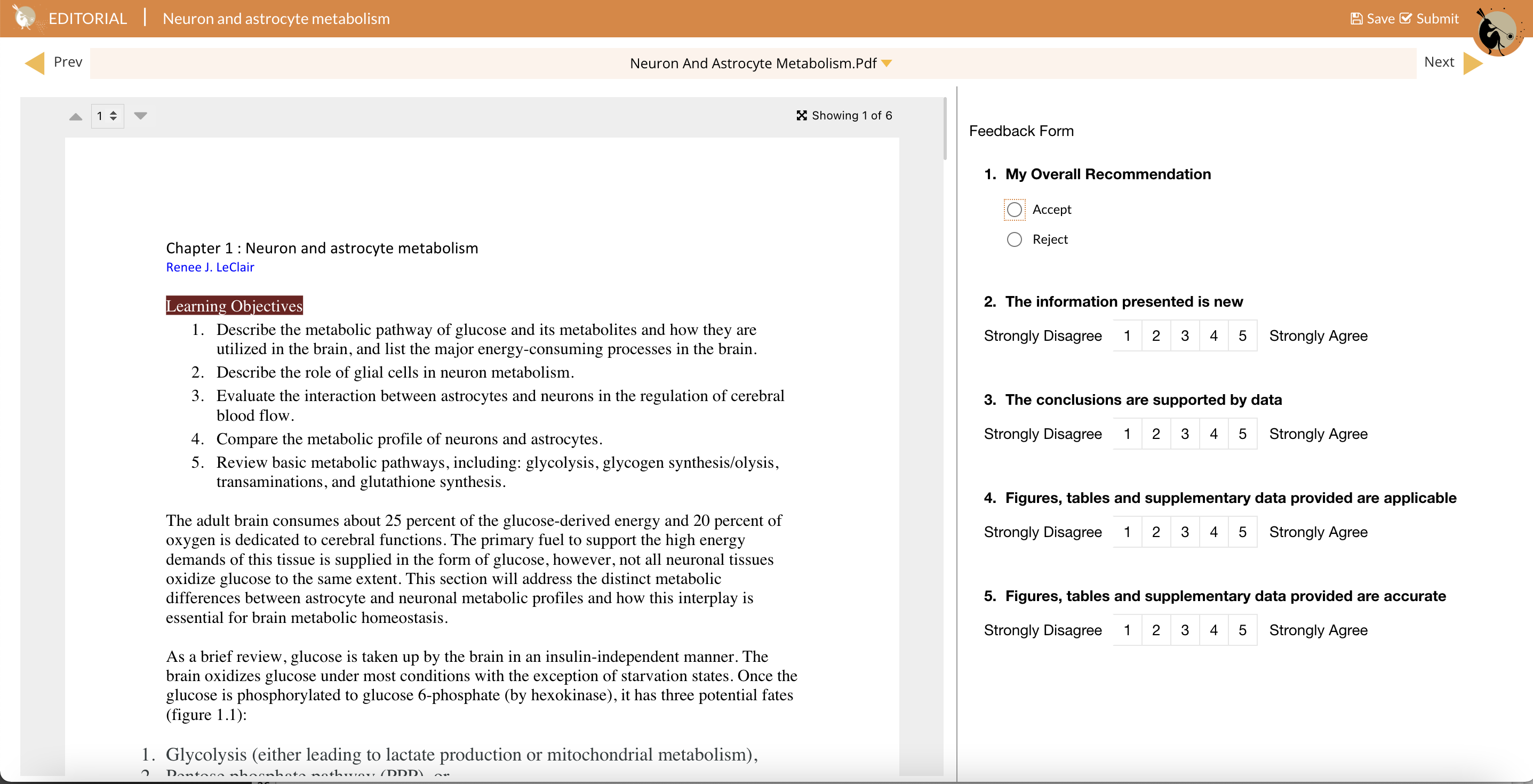
Task: Rate 'data provided are applicable' as 3
Action: click(1185, 532)
